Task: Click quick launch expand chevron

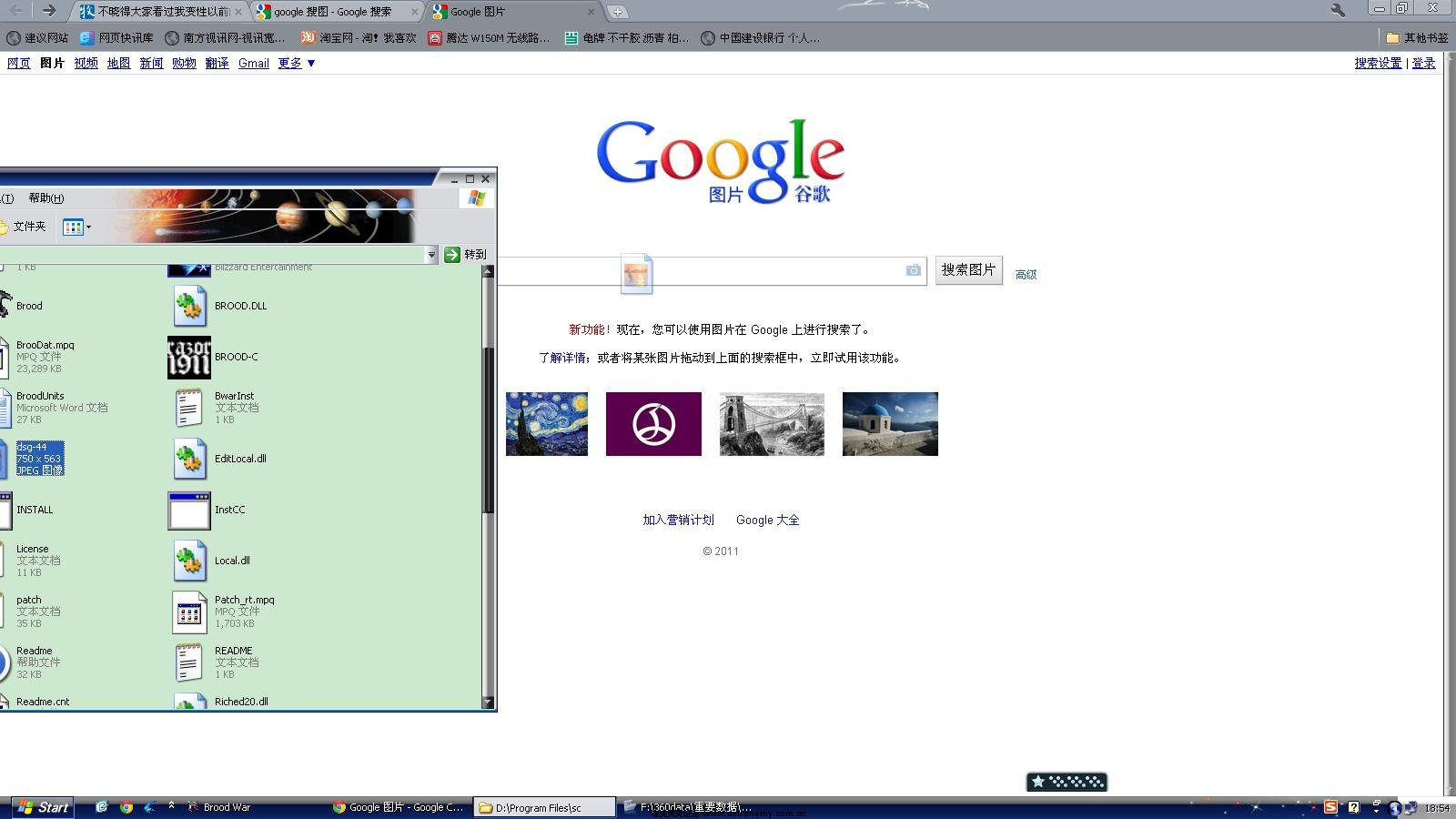Action: (171, 805)
